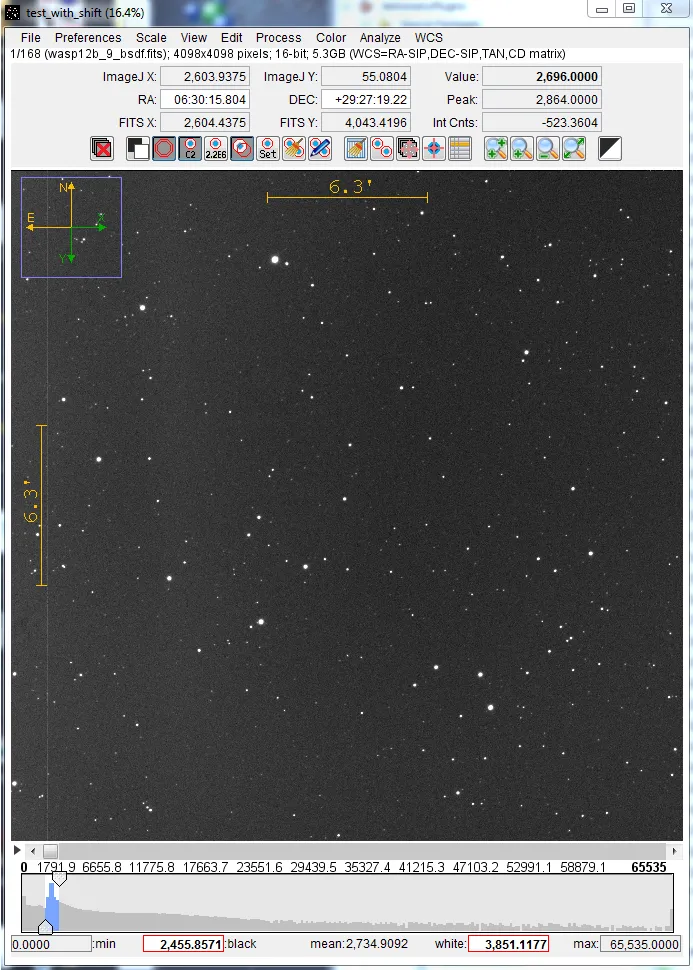This screenshot has width=693, height=970.
Task: Click the black-white diagonal auto contrast icon
Action: tap(610, 149)
